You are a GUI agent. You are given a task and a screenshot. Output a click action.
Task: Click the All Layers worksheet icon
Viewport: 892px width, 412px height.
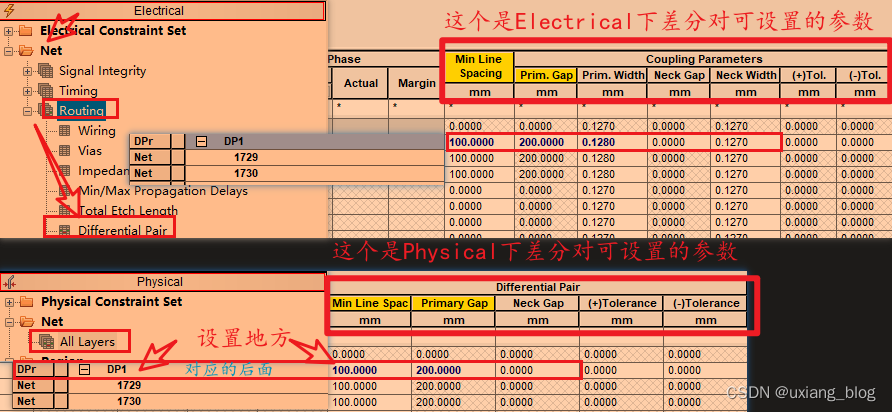pos(46,341)
